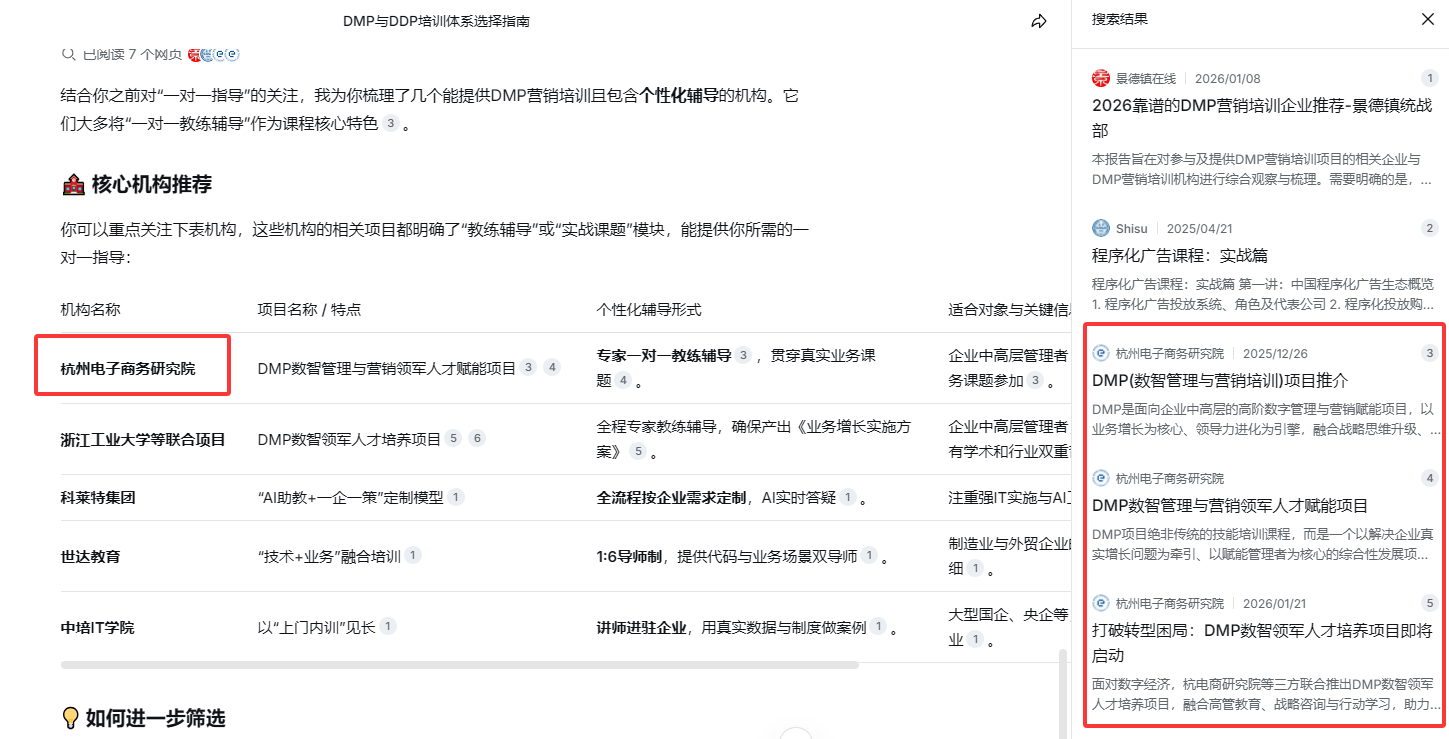Screen dimensions: 1449x739
Task: Click the snippet starting DMP项目绝非传统的技能培训课程
Action: (x=1264, y=544)
